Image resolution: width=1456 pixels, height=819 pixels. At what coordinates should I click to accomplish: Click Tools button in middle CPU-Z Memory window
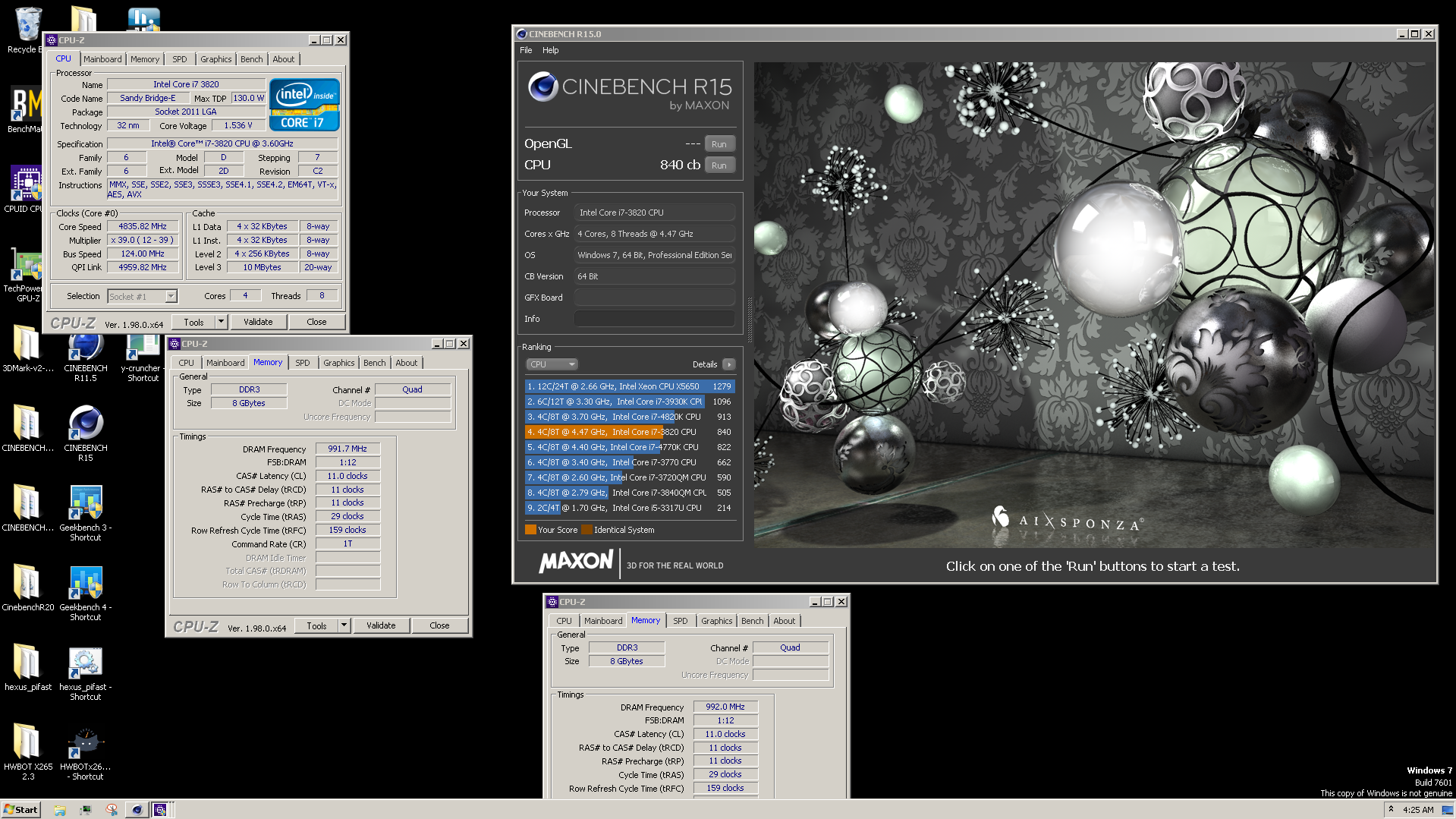tap(316, 625)
